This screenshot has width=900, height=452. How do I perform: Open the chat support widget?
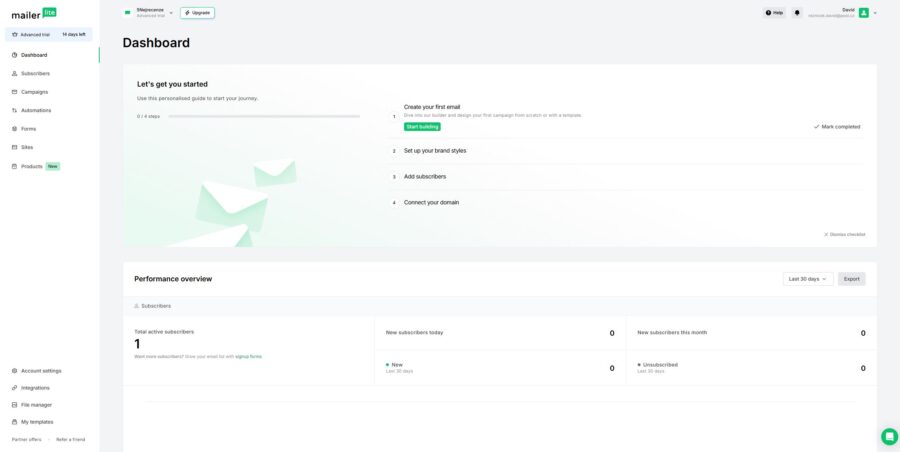point(890,436)
